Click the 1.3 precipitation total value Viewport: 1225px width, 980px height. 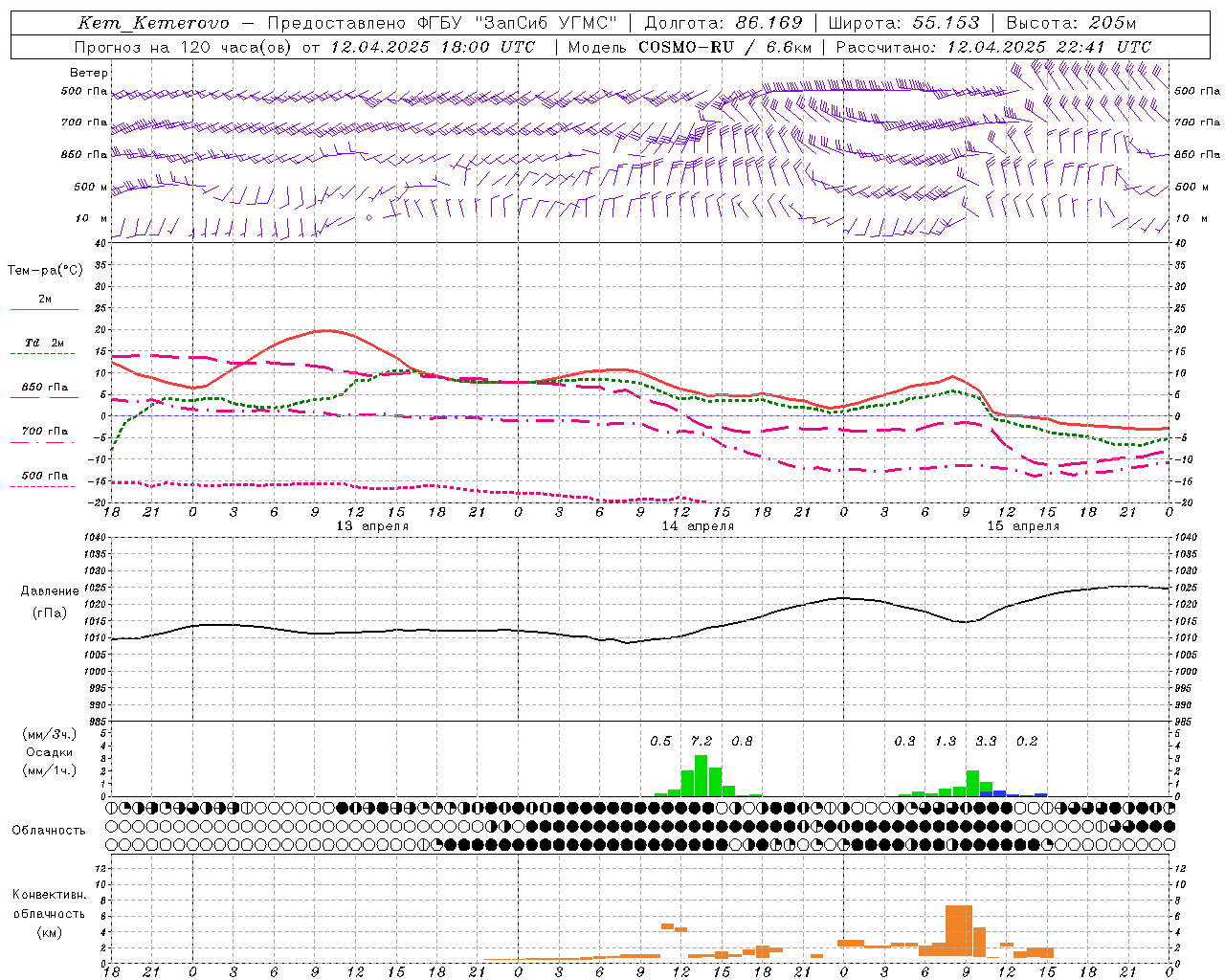946,741
